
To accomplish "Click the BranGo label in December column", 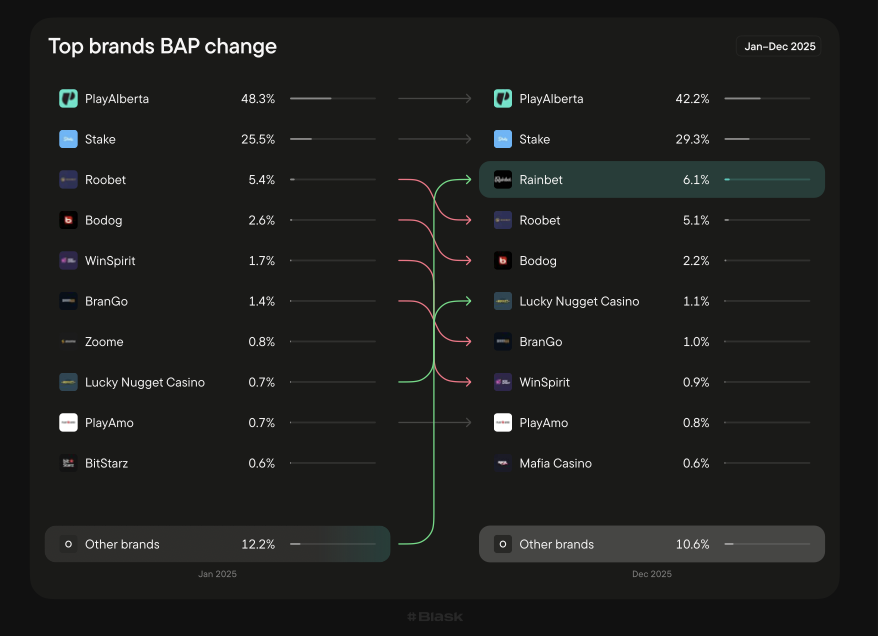I will point(540,342).
